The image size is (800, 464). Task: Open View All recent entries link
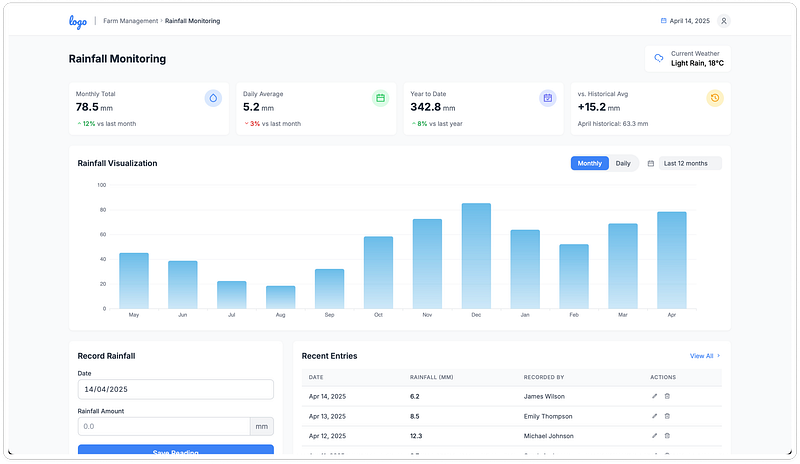(x=705, y=356)
